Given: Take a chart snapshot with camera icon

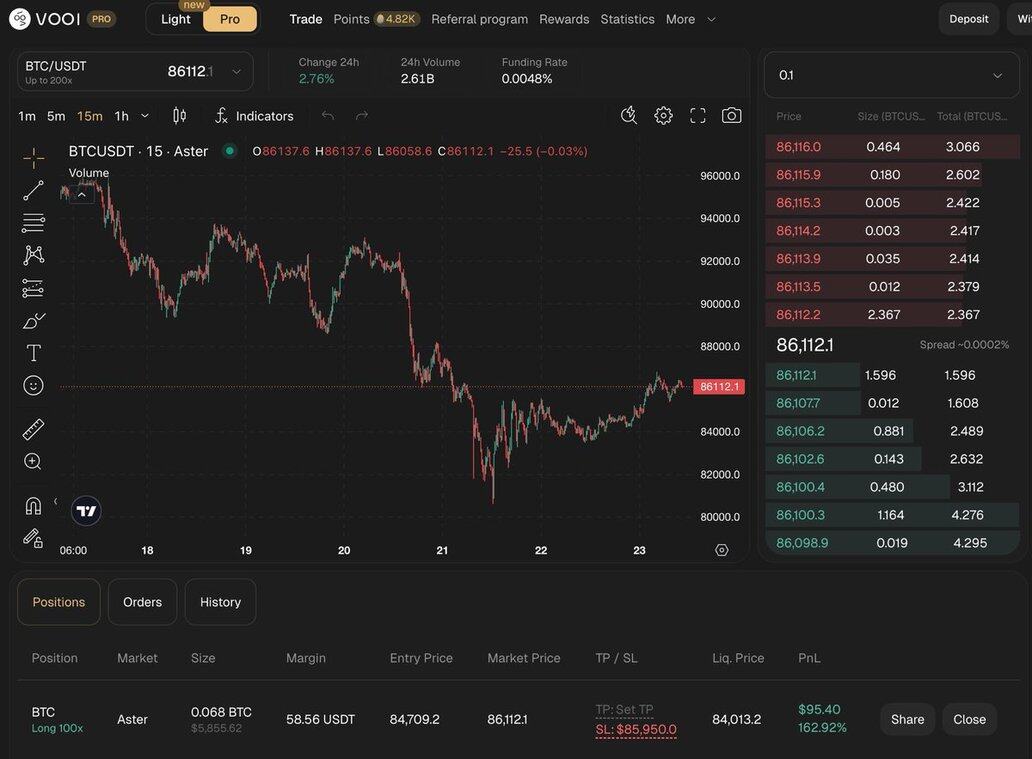Looking at the screenshot, I should click(732, 116).
